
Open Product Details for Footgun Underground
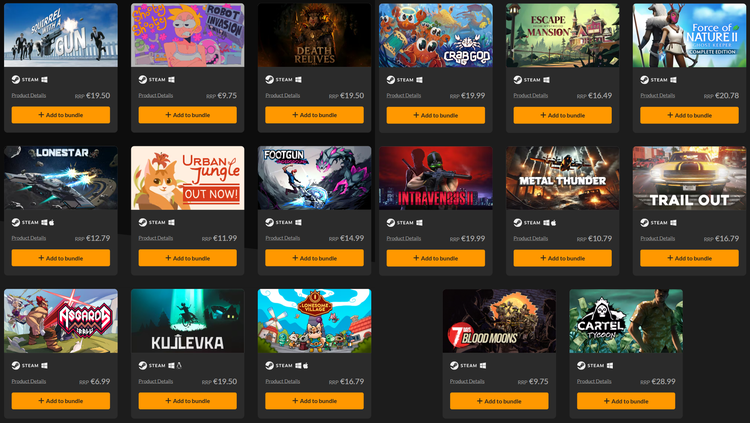pos(283,238)
